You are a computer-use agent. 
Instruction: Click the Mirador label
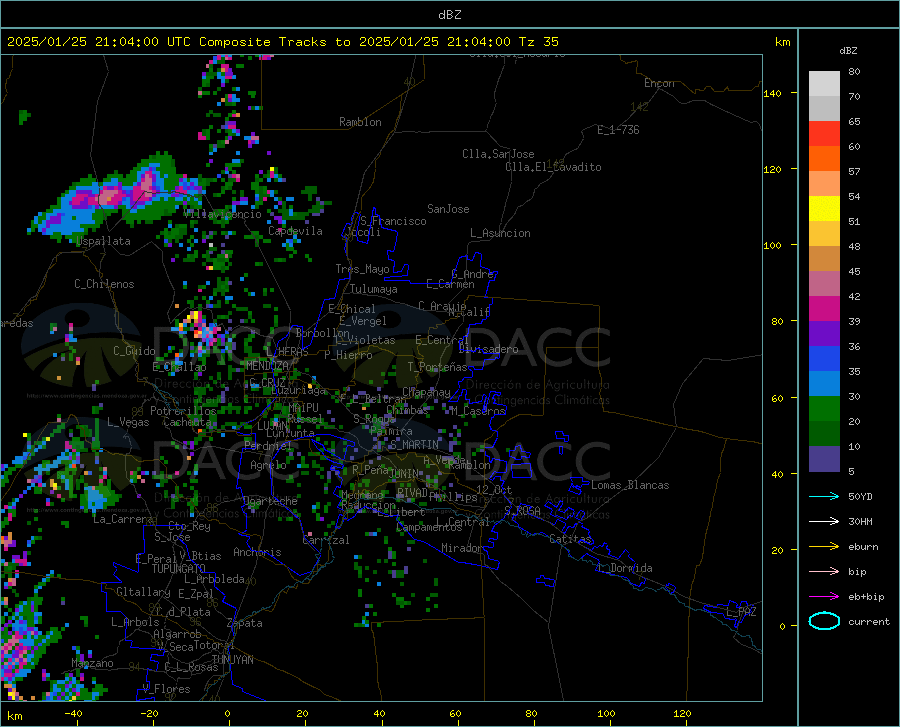(461, 548)
